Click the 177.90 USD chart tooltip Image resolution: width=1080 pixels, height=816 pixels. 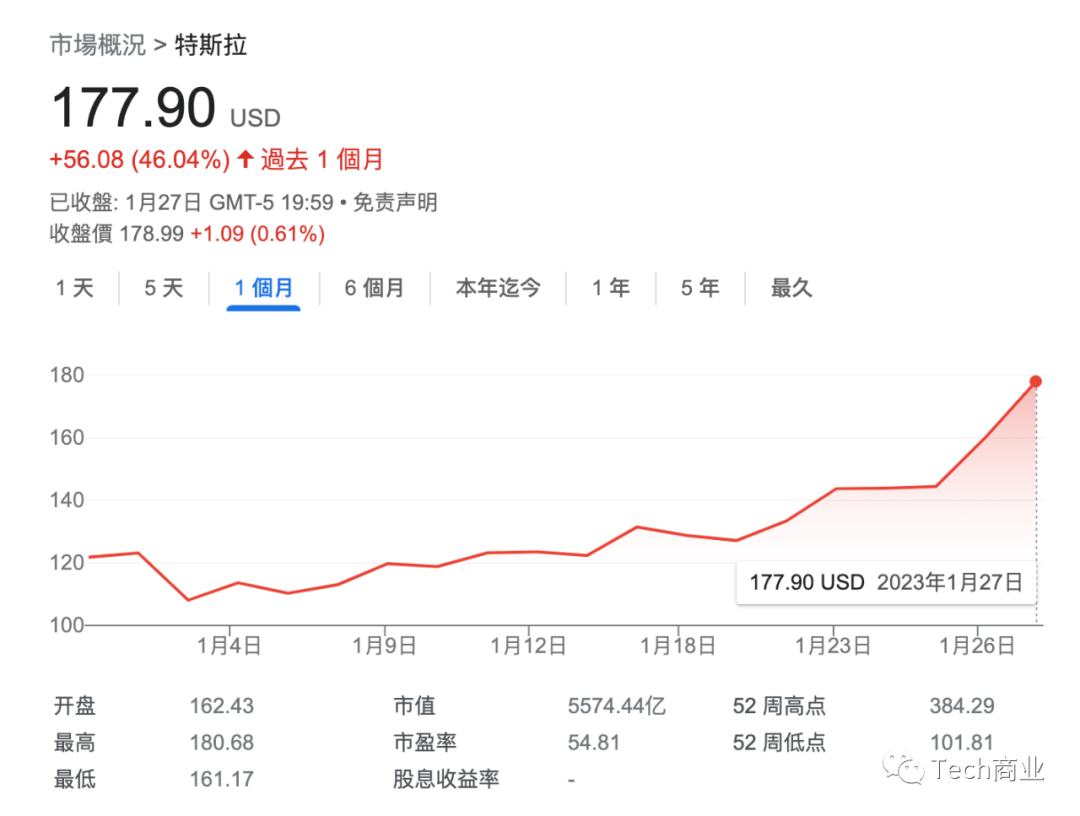pos(885,582)
